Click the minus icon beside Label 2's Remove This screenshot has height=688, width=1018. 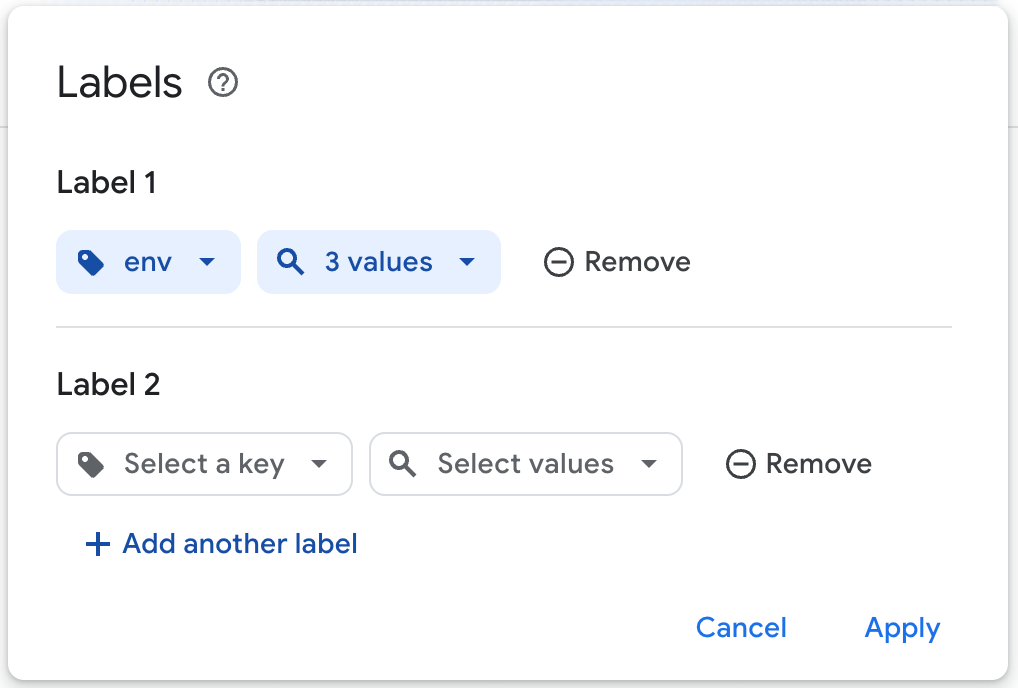[740, 464]
